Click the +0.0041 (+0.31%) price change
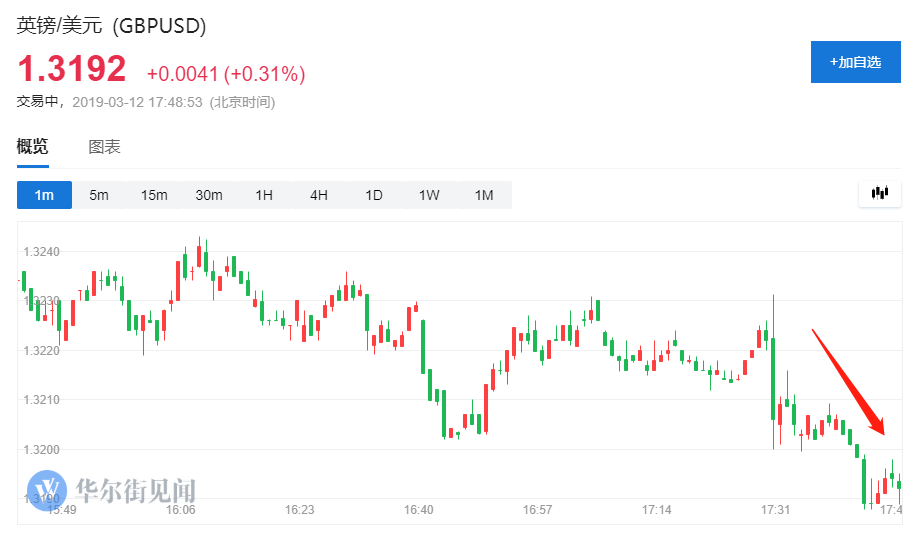Viewport: 913px width, 534px height. pyautogui.click(x=226, y=73)
